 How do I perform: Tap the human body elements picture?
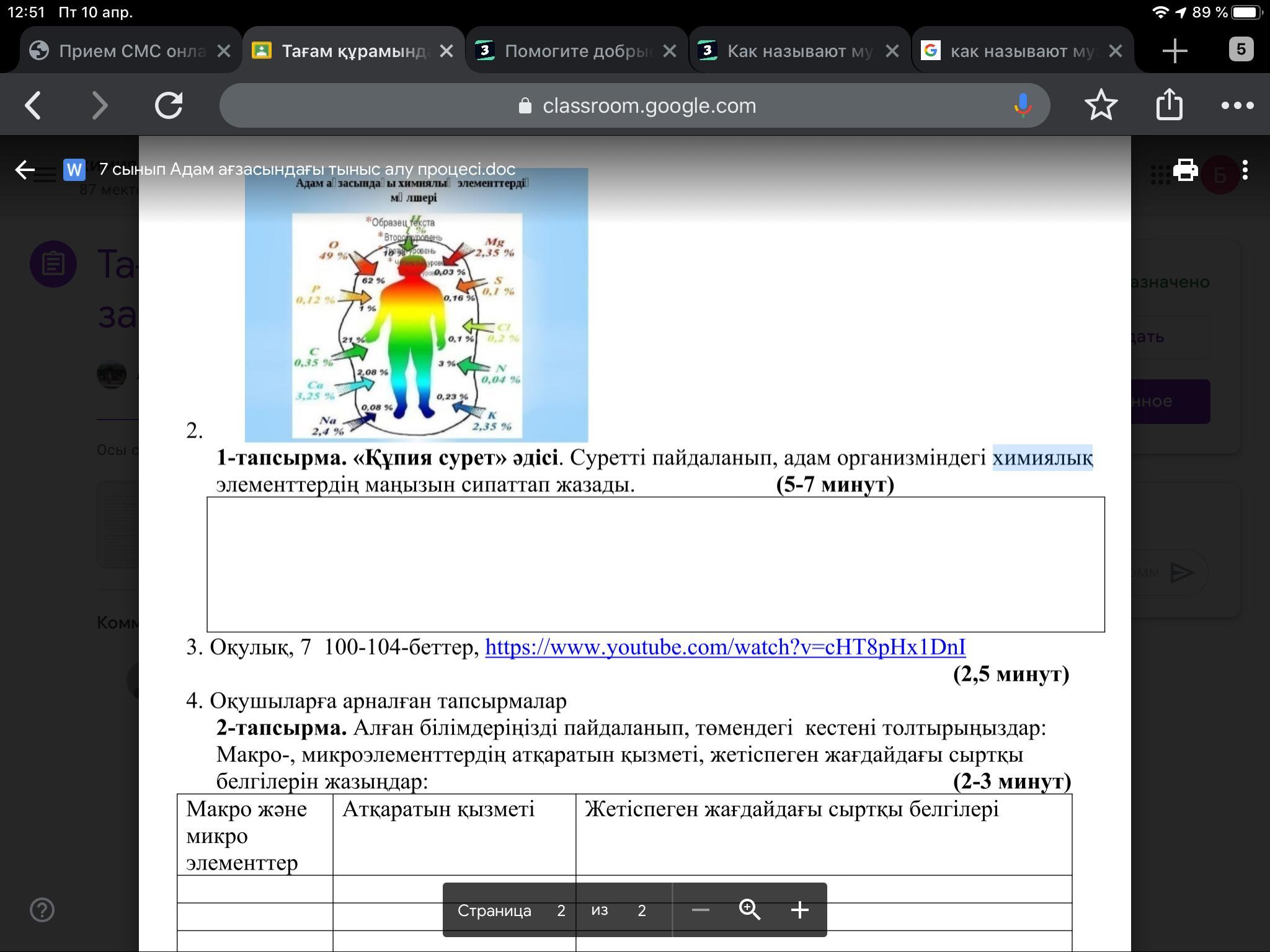(x=415, y=305)
